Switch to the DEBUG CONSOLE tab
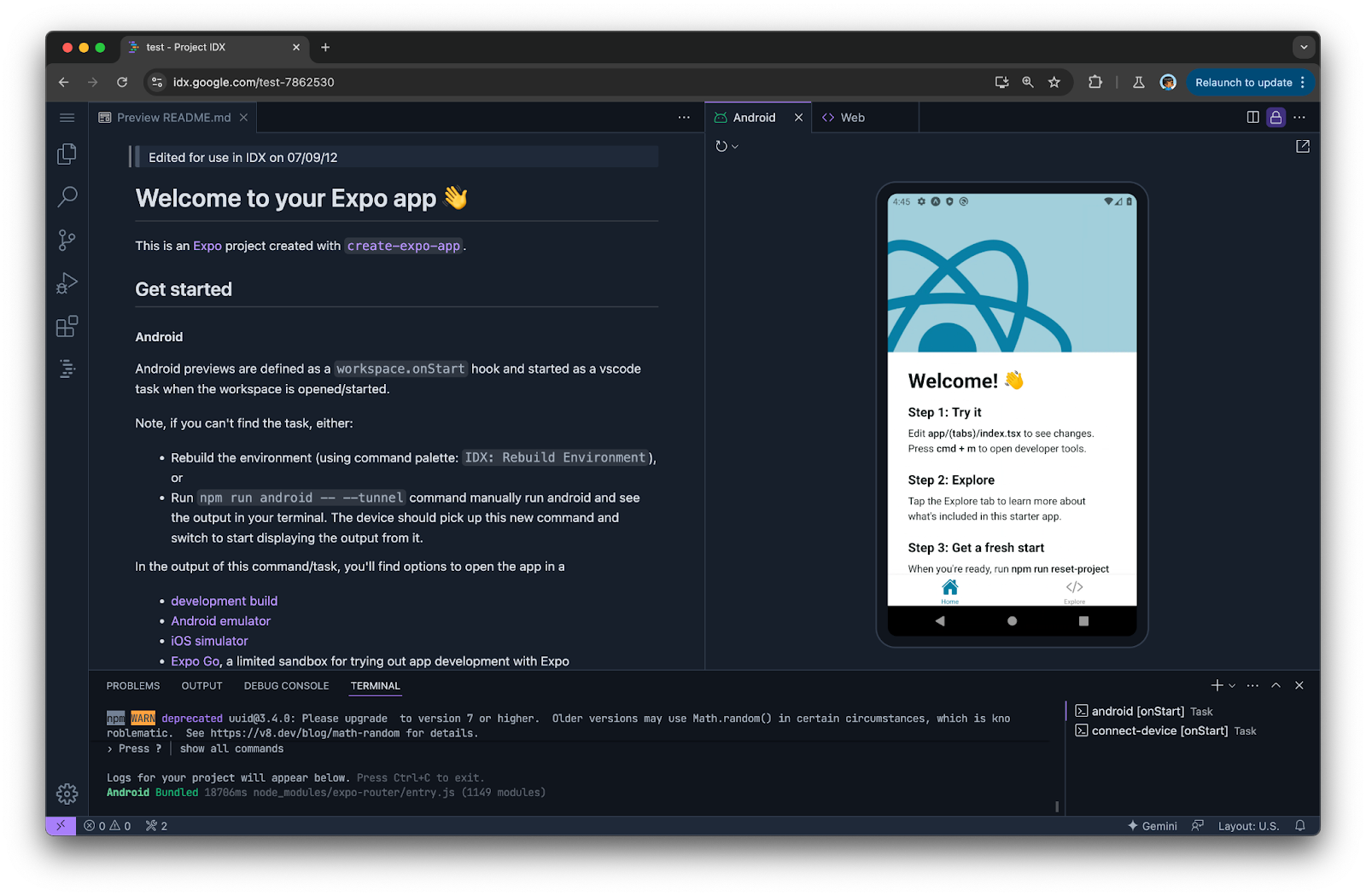This screenshot has height=896, width=1366. click(286, 686)
